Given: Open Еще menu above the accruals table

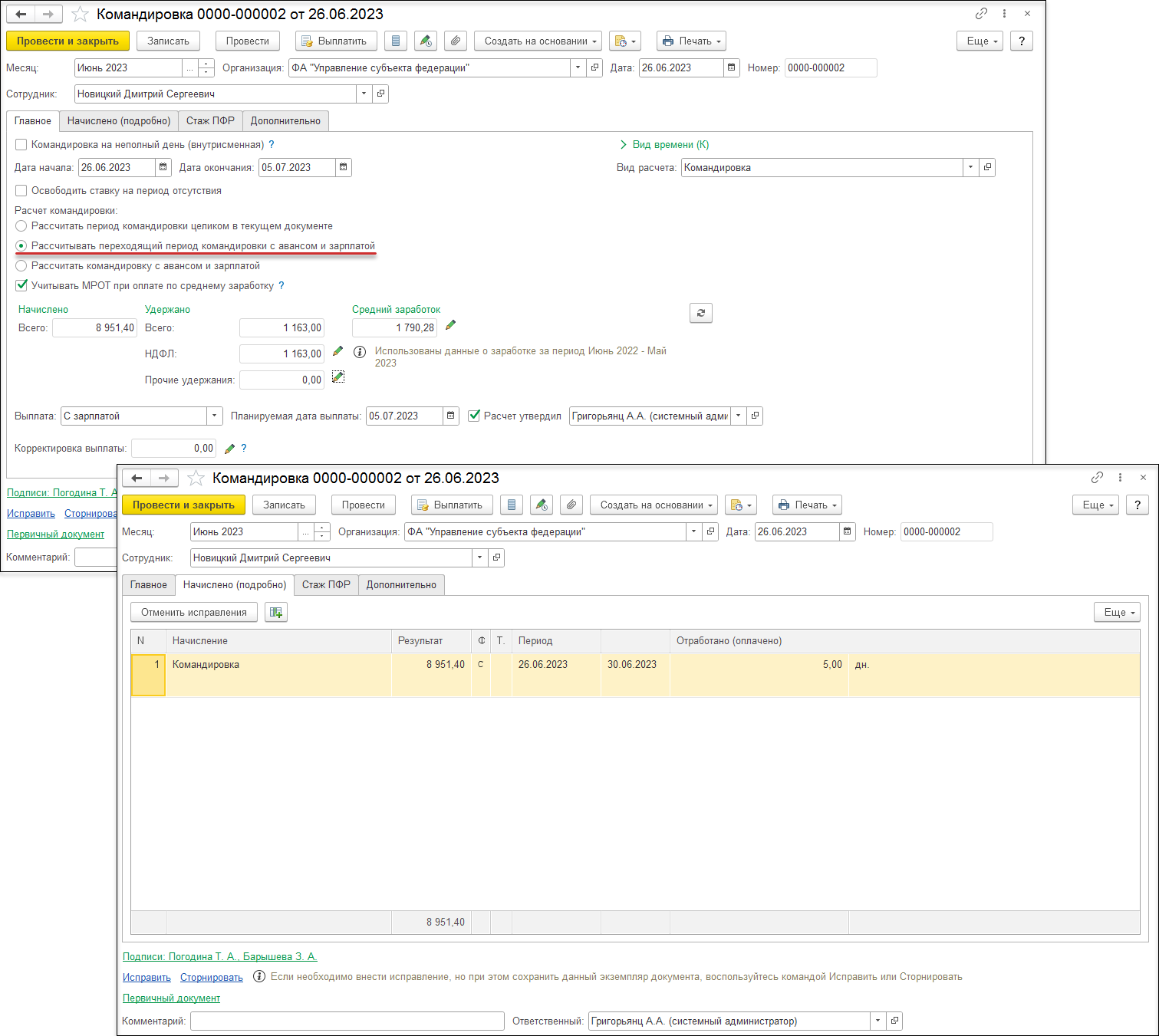Looking at the screenshot, I should 1117,612.
